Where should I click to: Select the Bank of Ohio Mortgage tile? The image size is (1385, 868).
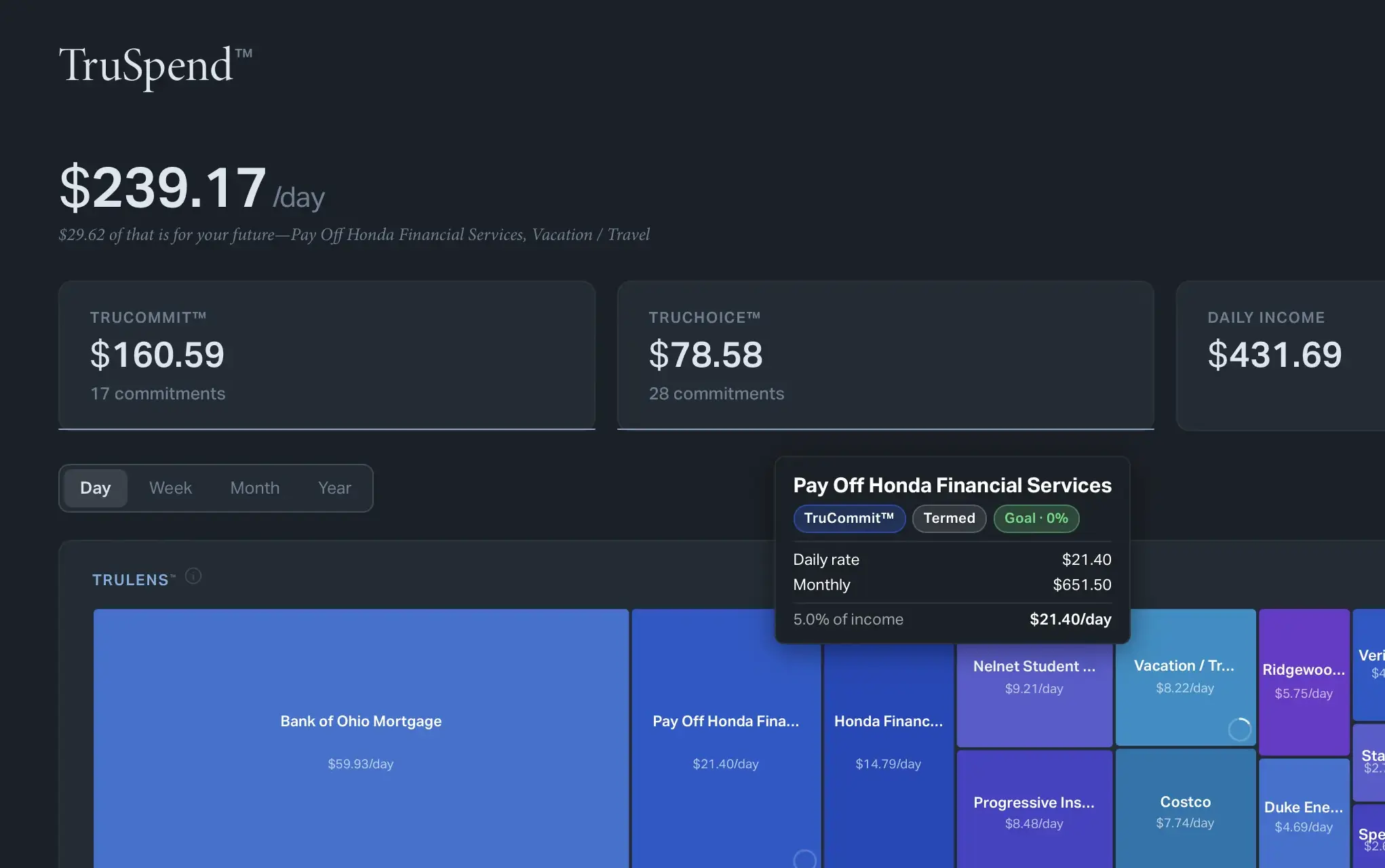point(360,739)
